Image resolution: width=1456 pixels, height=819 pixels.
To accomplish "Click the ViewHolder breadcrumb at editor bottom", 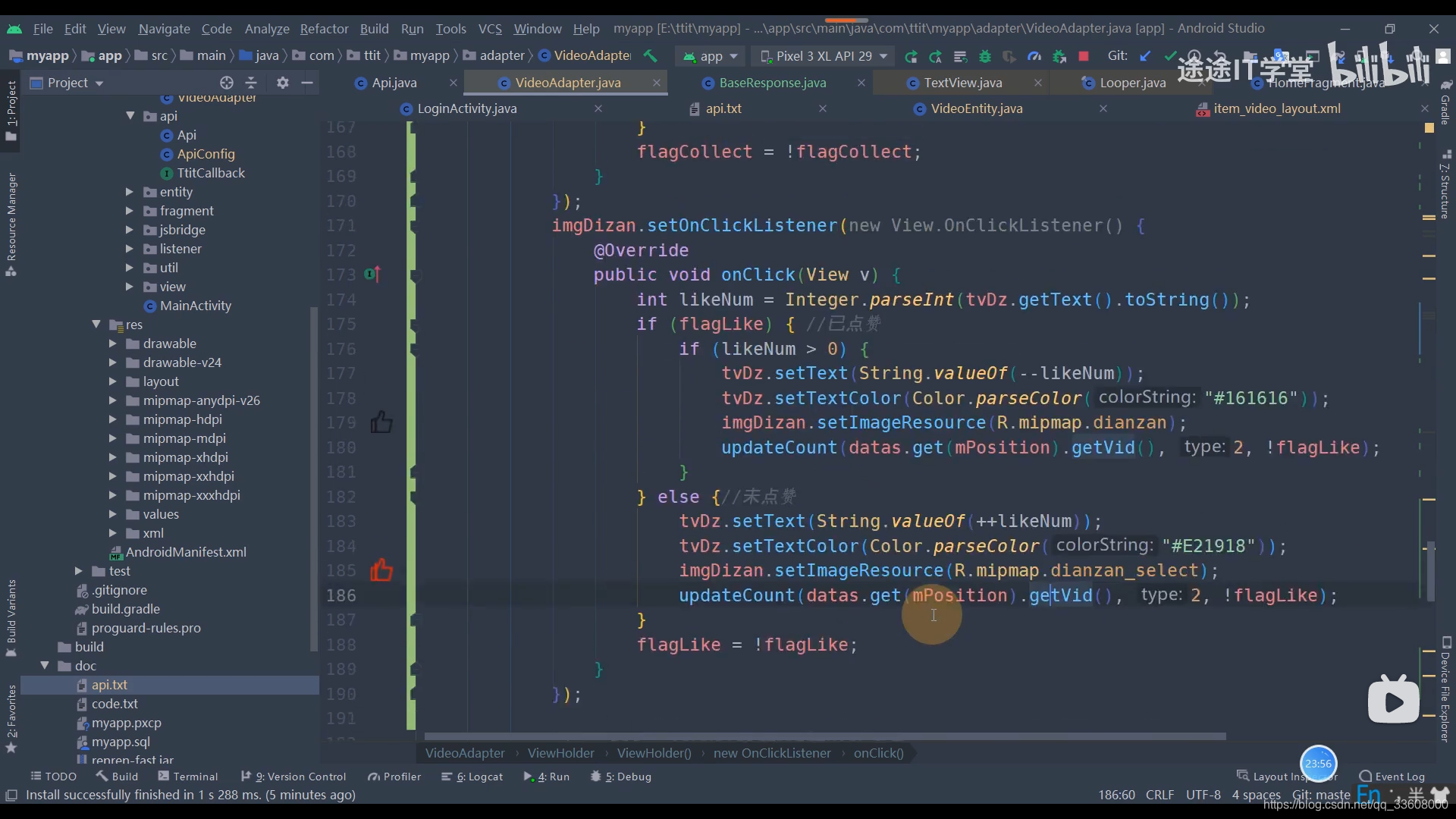I will tap(560, 753).
